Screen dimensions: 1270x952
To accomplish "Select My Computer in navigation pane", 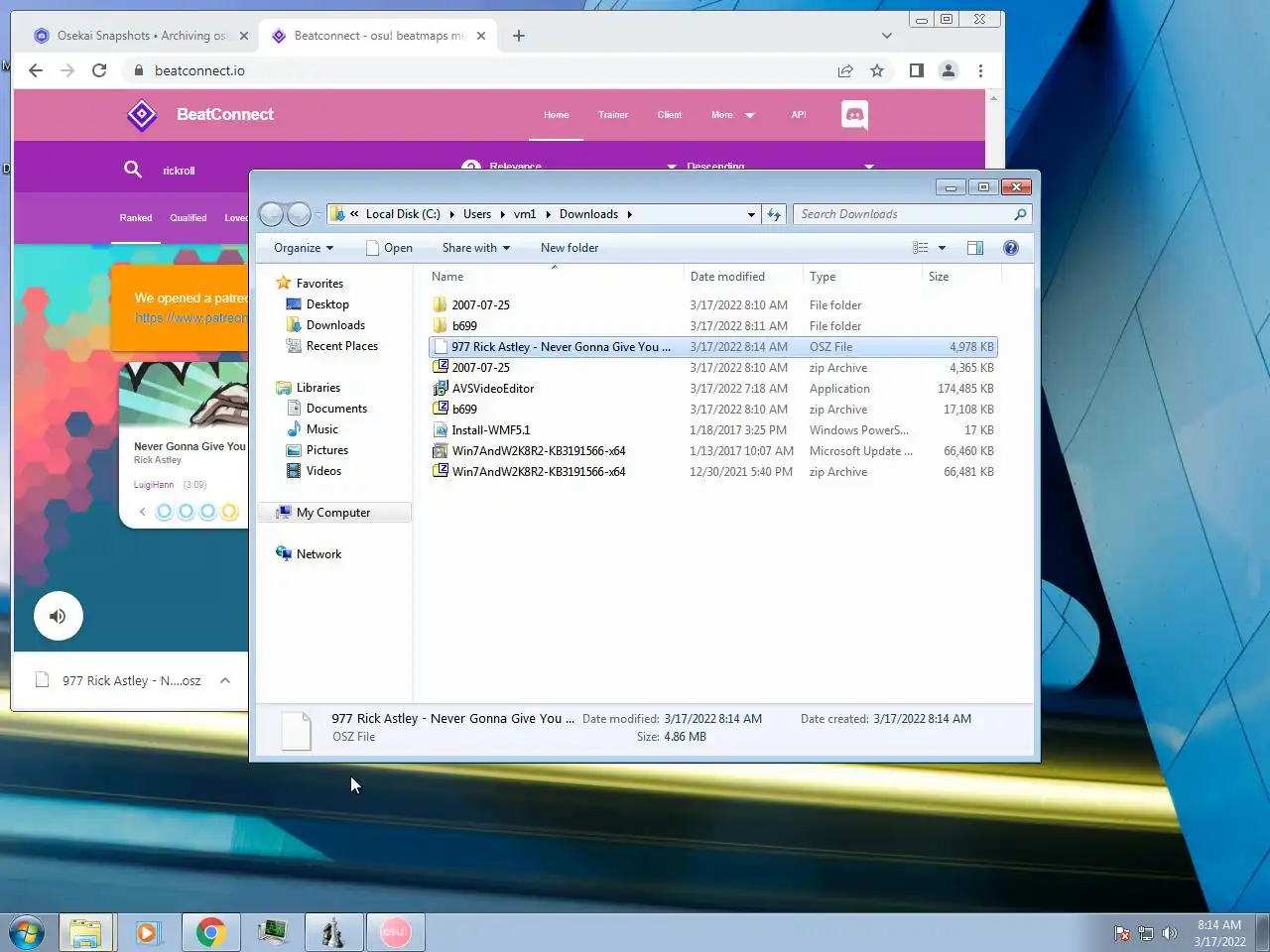I will point(333,513).
